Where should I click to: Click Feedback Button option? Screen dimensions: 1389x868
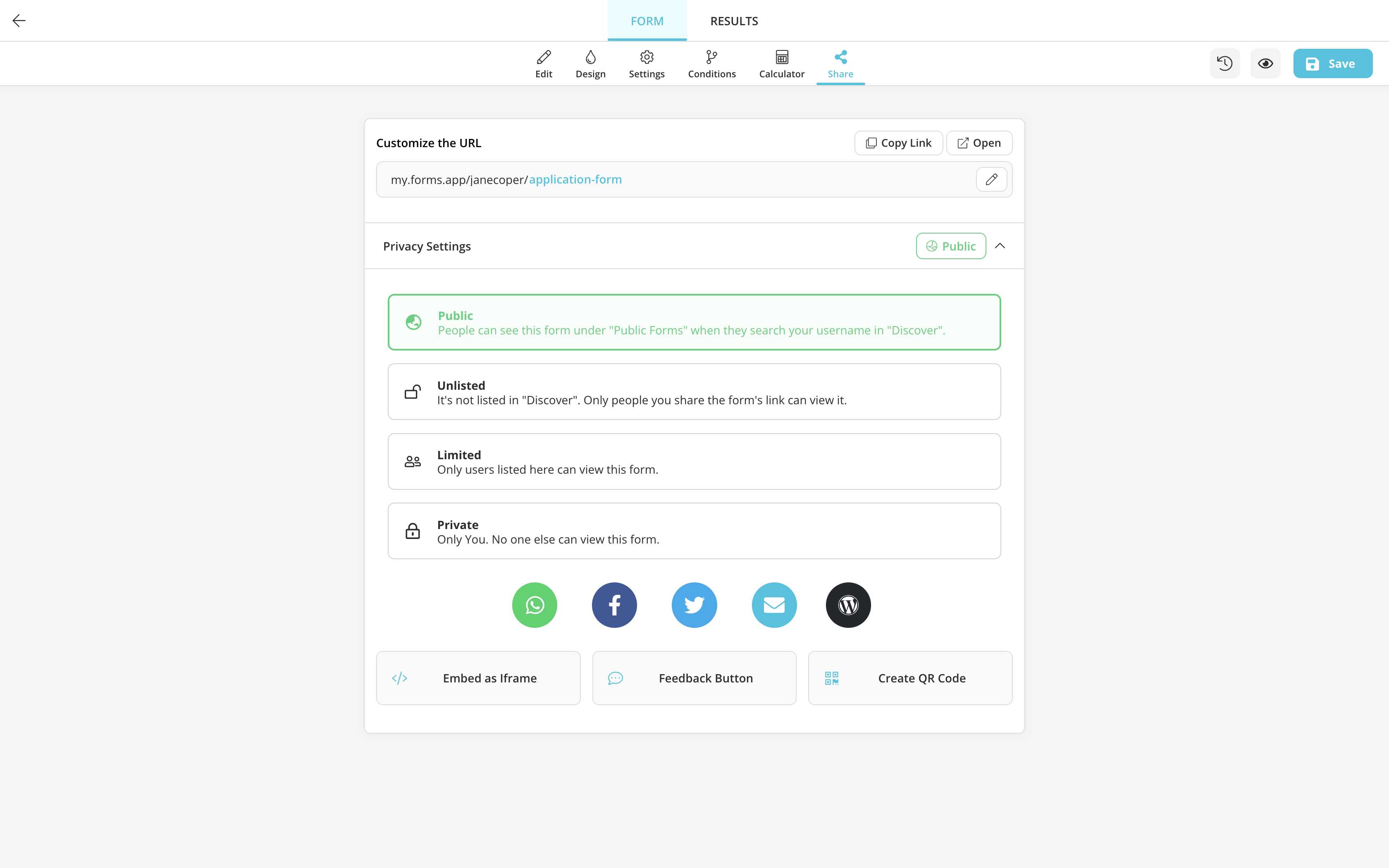tap(694, 678)
